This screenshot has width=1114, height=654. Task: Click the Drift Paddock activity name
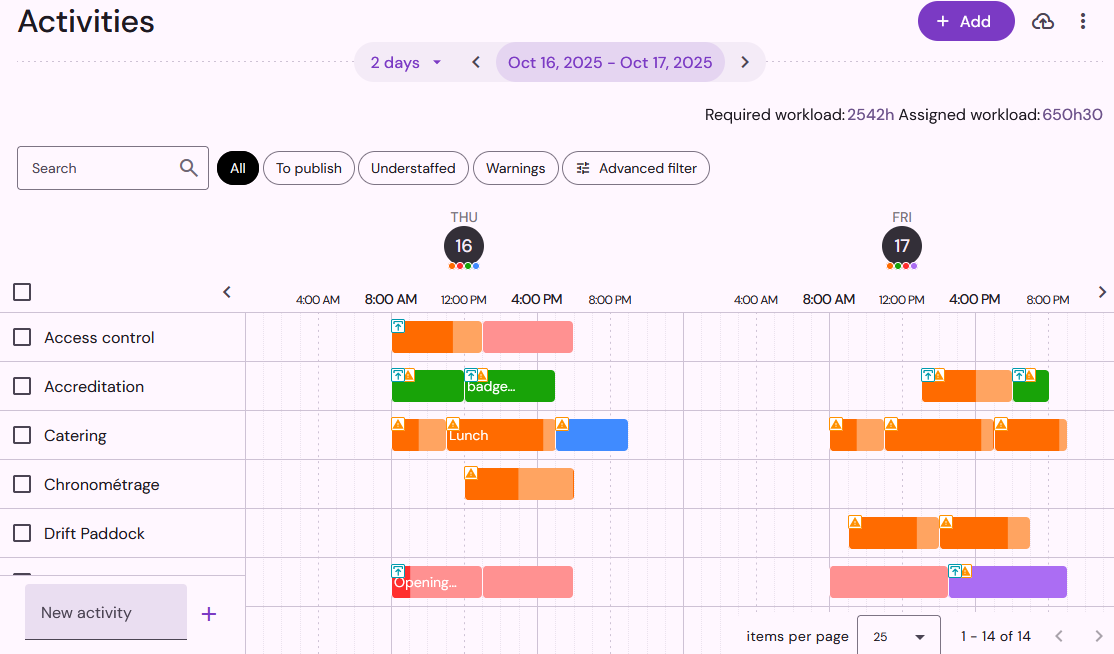pyautogui.click(x=94, y=533)
